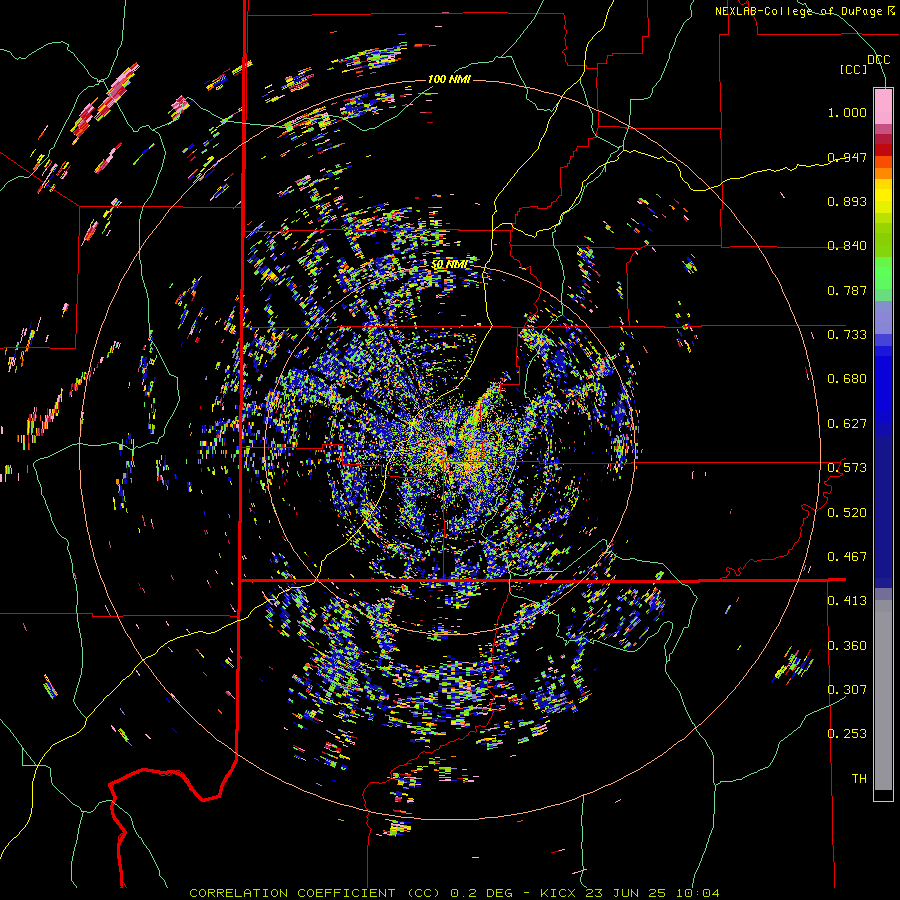Click the 0.307 scale label
The width and height of the screenshot is (900, 900).
847,690
